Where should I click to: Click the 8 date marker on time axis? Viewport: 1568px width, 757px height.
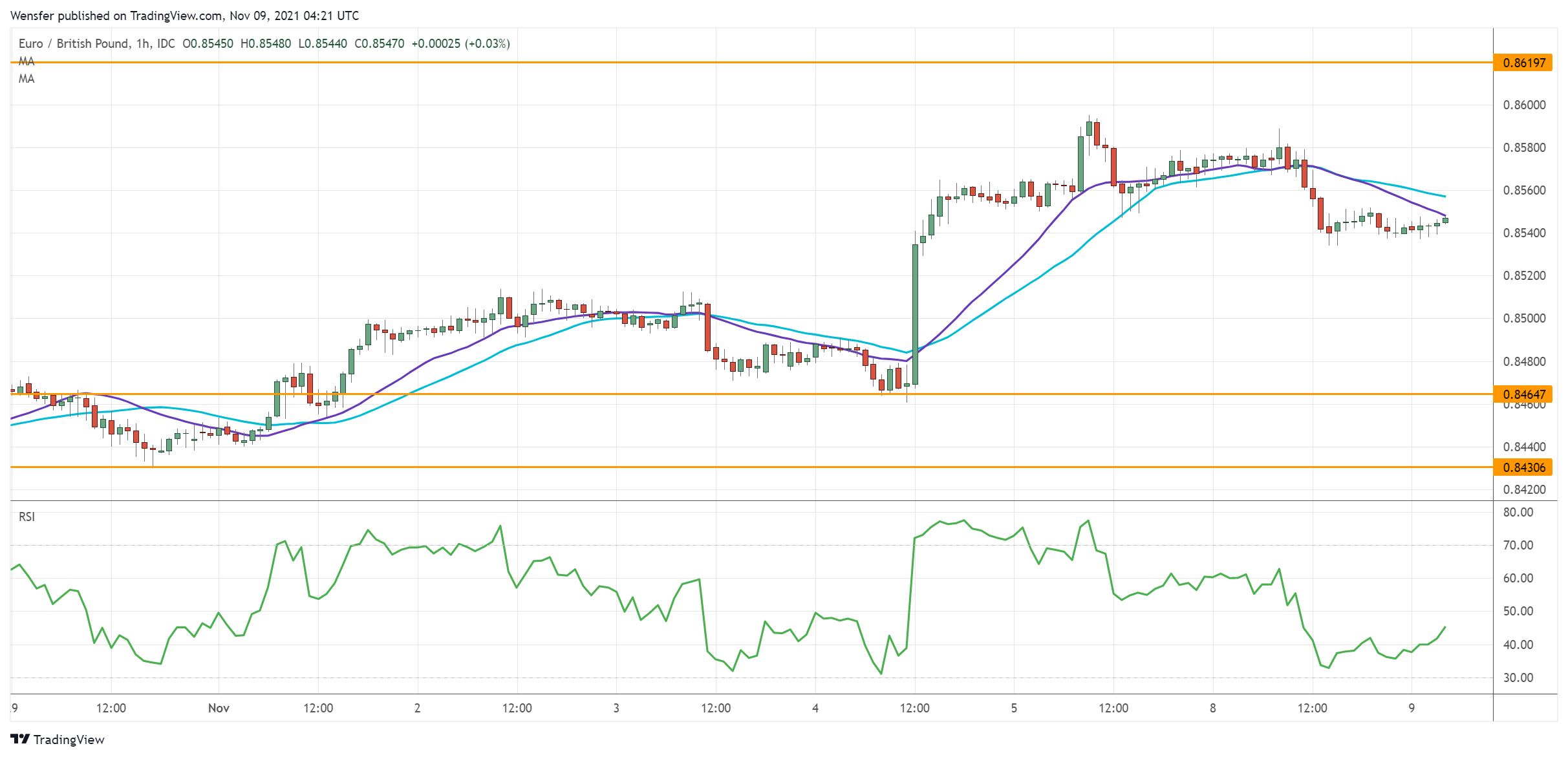click(1212, 708)
